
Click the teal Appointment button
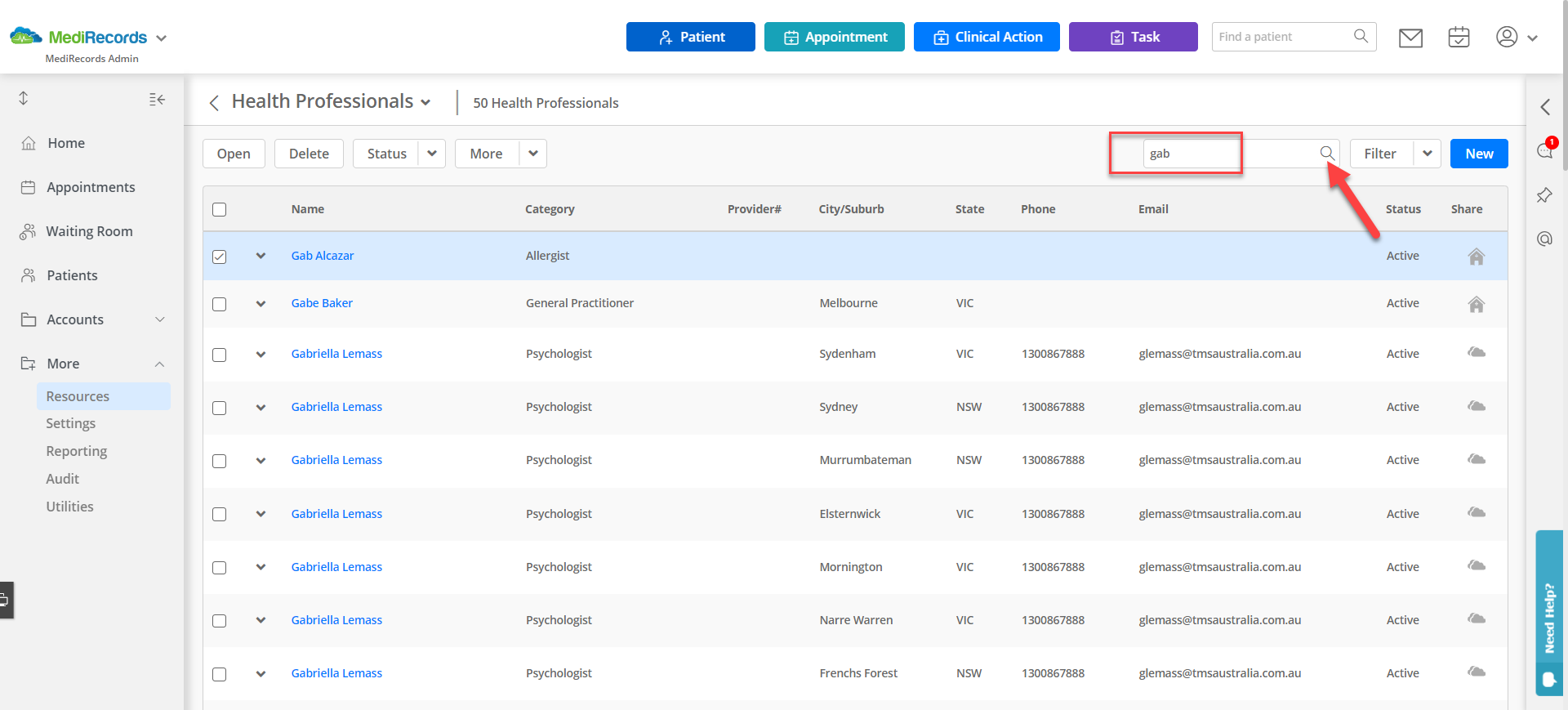(835, 37)
